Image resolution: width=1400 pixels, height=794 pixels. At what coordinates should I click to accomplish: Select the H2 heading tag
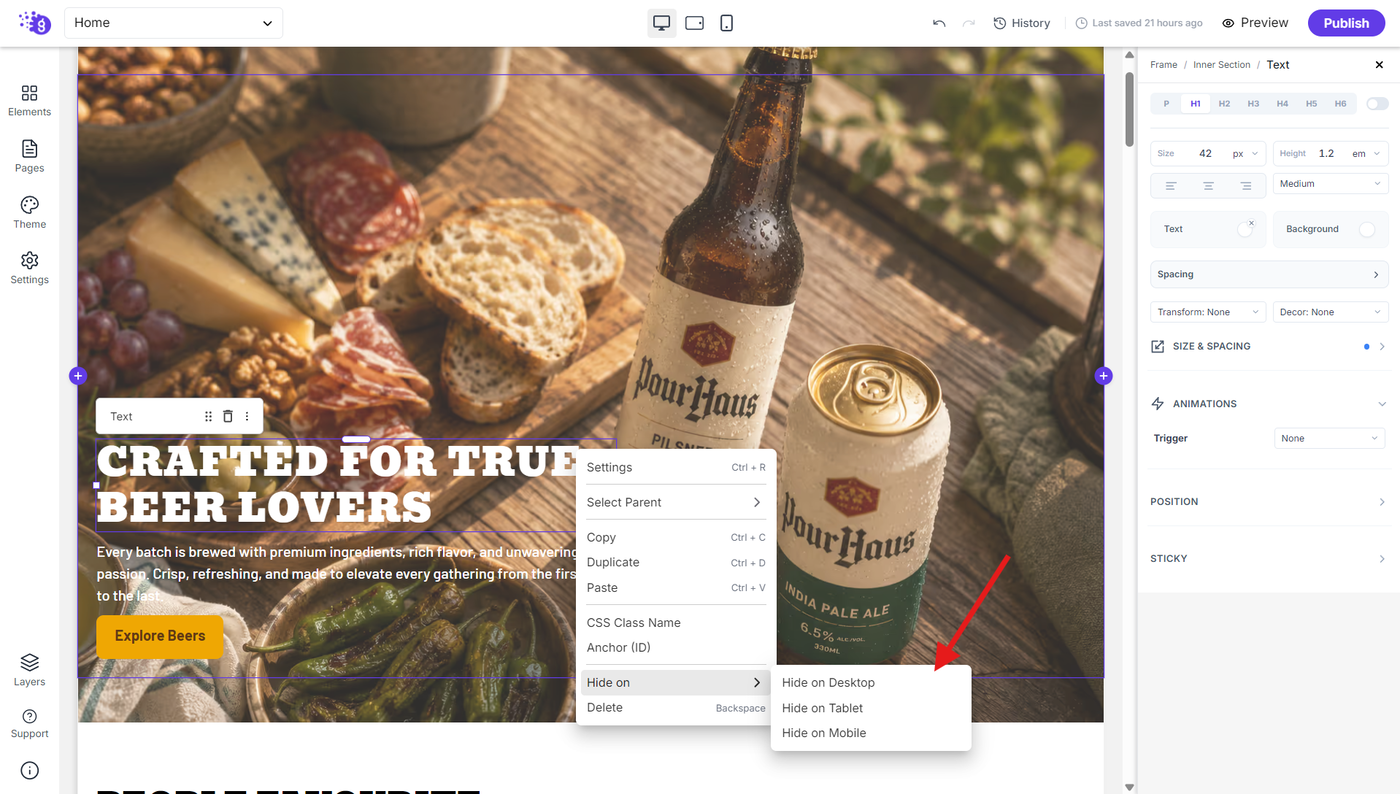click(1224, 104)
